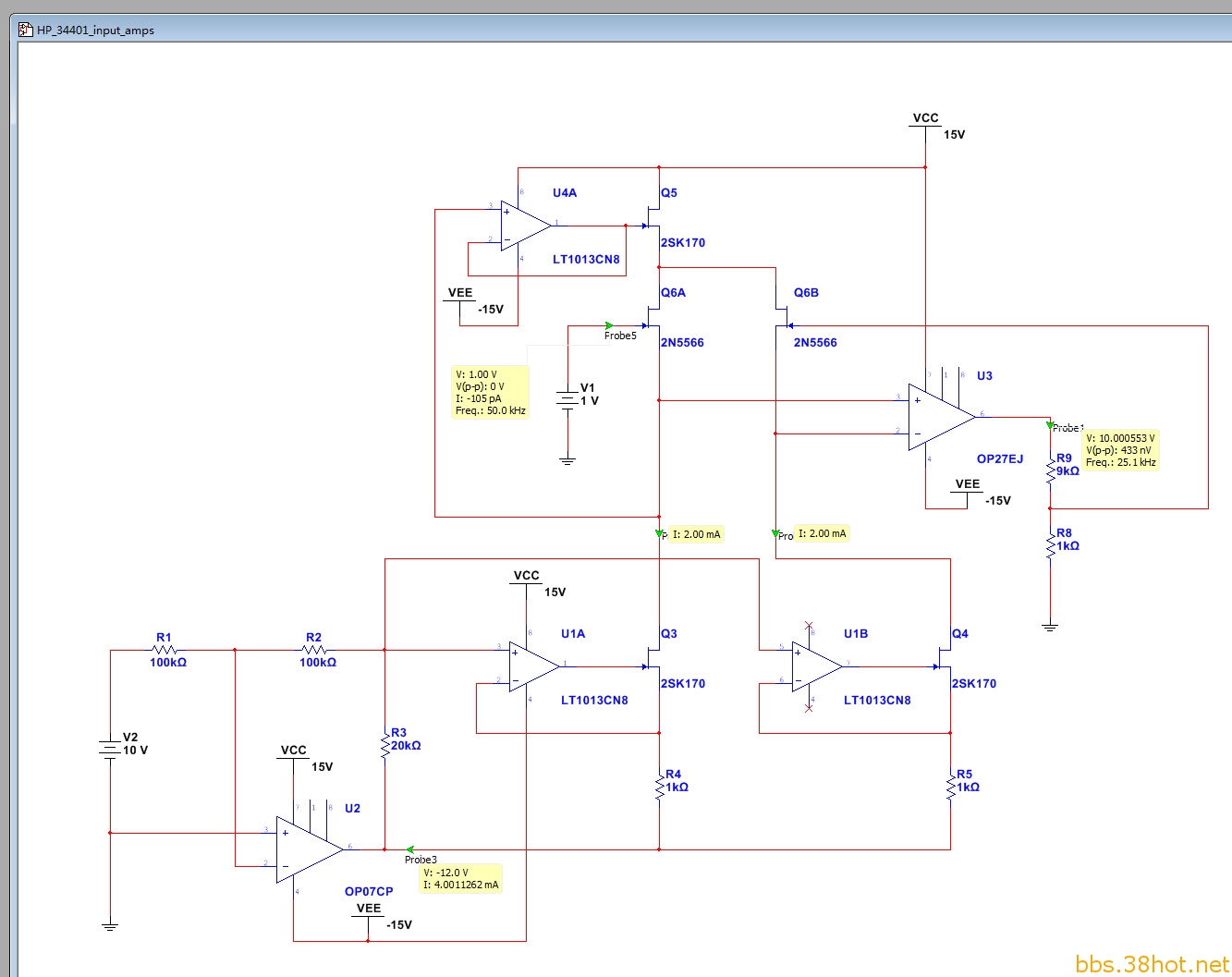Screen dimensions: 1232x977
Task: Click the I: 2.00 mA readout below Q6B
Action: click(x=823, y=533)
